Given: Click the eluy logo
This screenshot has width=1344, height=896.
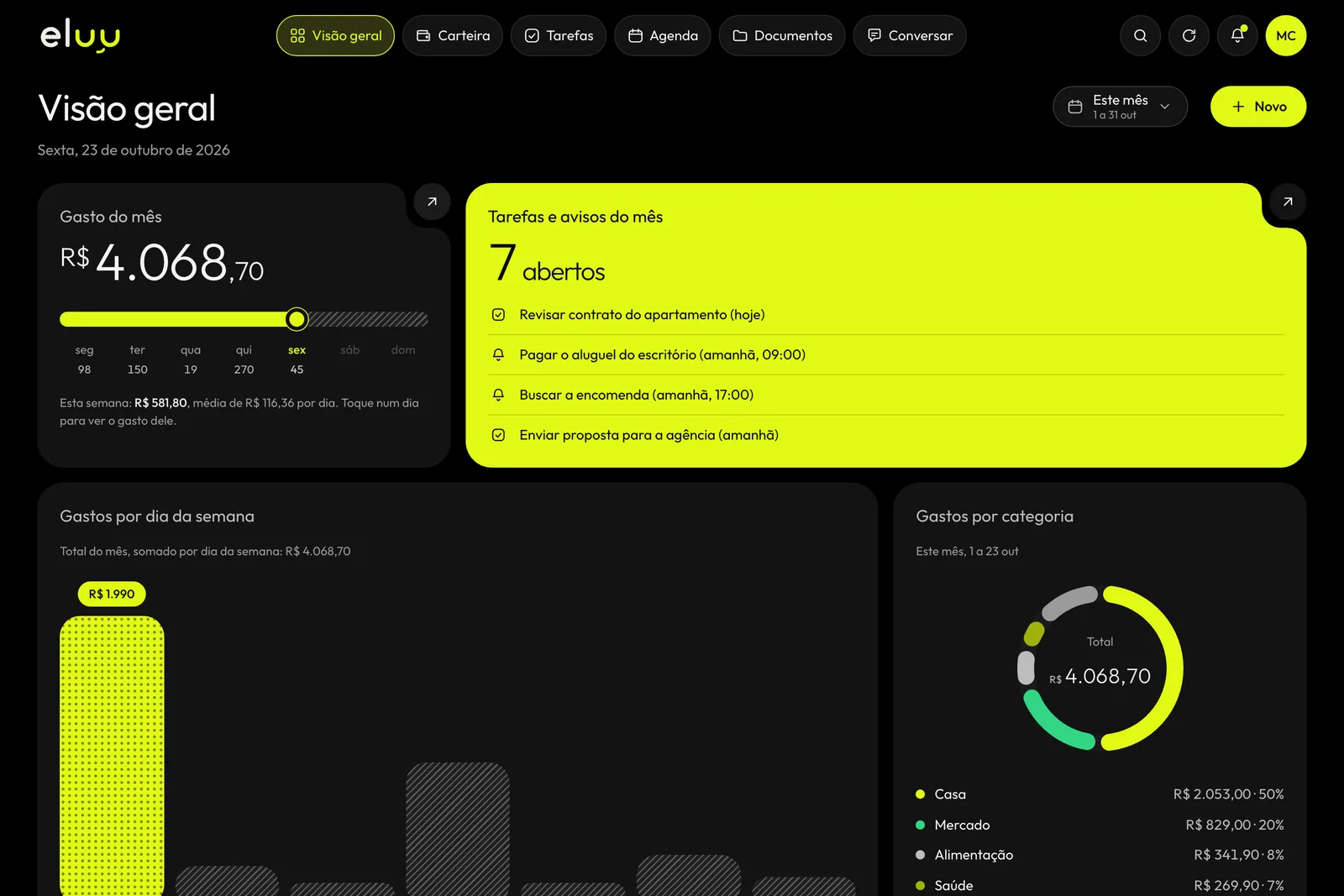Looking at the screenshot, I should click(81, 36).
